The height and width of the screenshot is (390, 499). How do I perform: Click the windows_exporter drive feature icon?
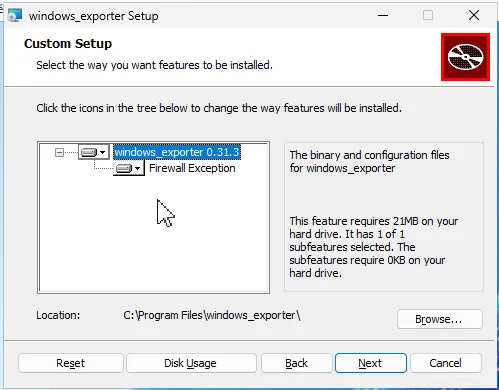tap(89, 152)
